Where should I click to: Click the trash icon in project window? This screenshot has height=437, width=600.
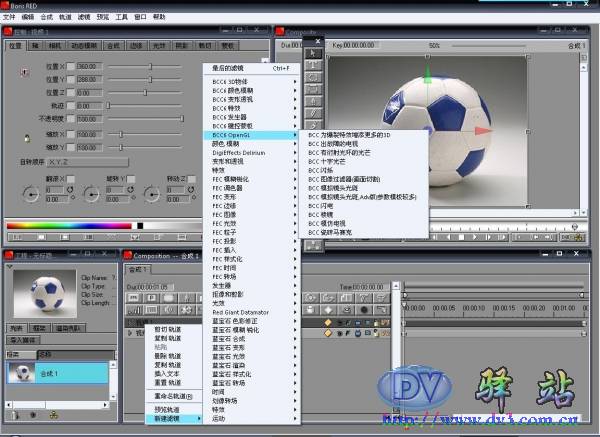pos(15,415)
